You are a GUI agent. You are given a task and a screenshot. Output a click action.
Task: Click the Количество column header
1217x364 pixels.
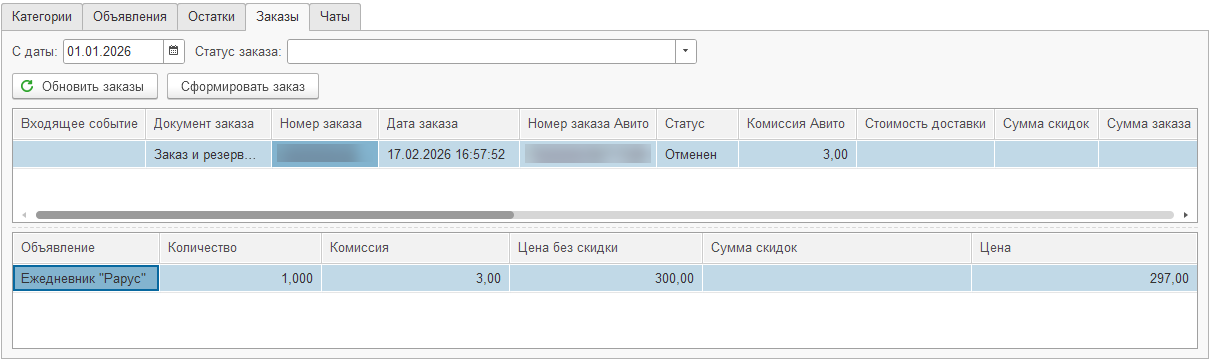240,248
